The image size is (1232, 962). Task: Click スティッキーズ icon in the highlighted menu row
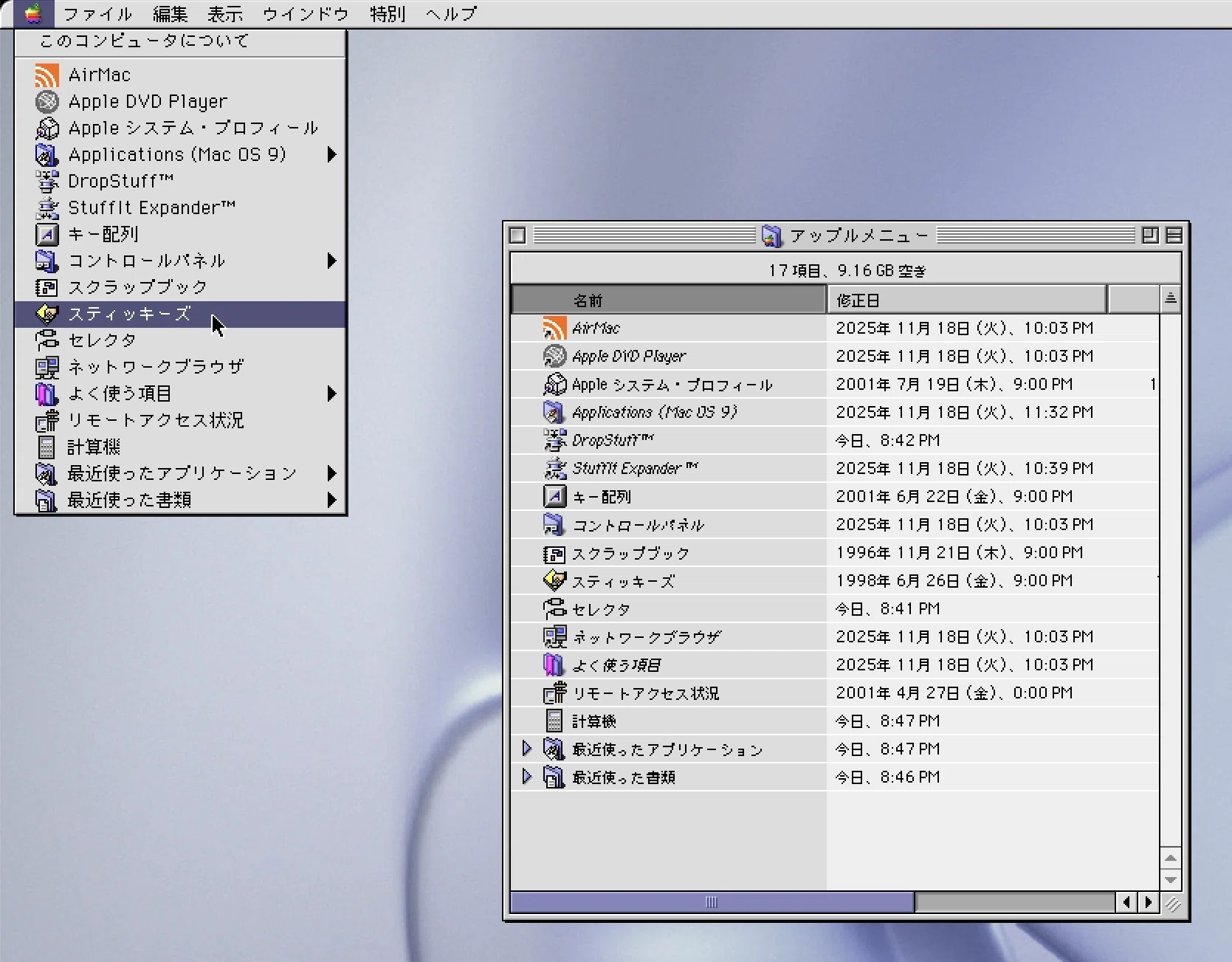tap(47, 315)
